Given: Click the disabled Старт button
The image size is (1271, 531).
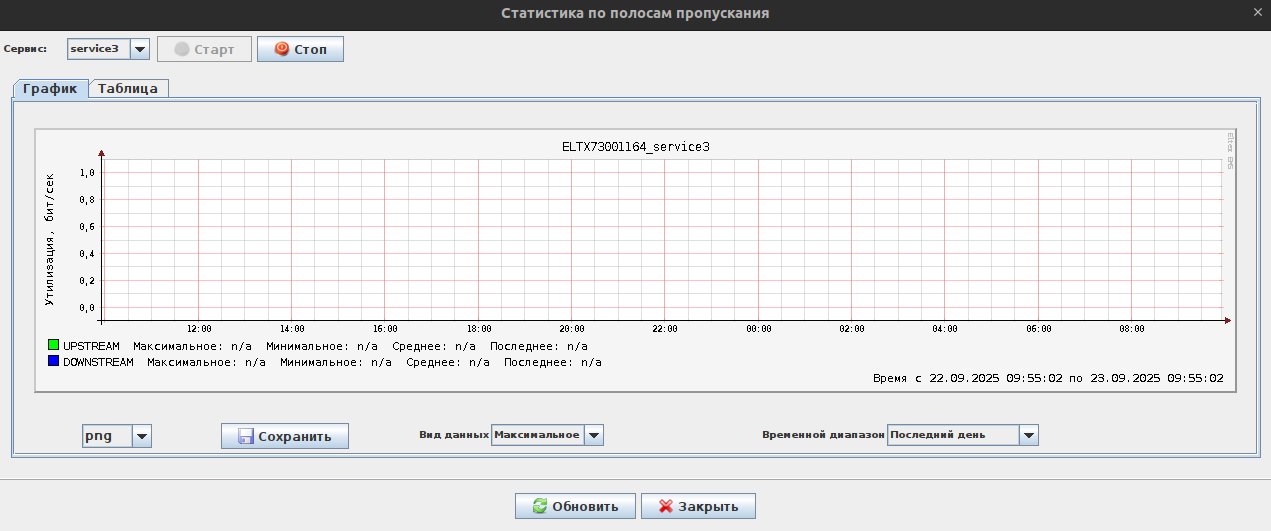Looking at the screenshot, I should [204, 49].
